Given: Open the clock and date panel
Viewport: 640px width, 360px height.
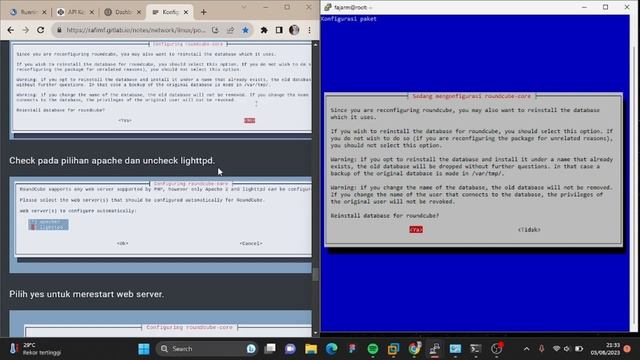Looking at the screenshot, I should point(605,349).
